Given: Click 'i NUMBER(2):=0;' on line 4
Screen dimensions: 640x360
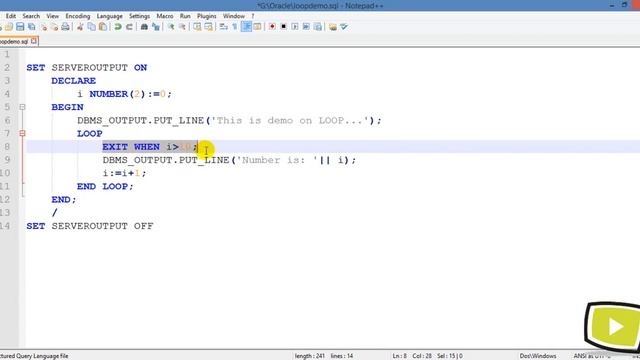Looking at the screenshot, I should tap(124, 94).
